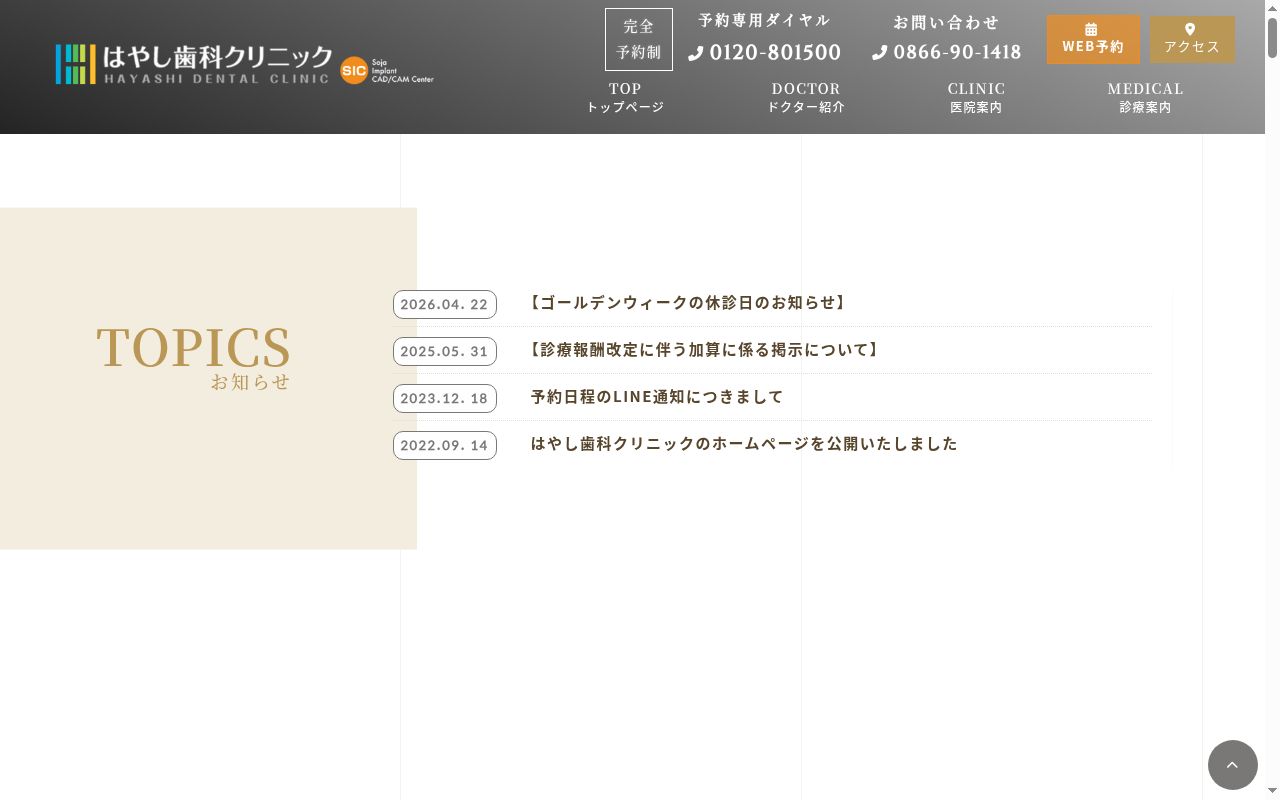Viewport: 1280px width, 800px height.
Task: Click the map pin icon on アクセス
Action: [1190, 29]
